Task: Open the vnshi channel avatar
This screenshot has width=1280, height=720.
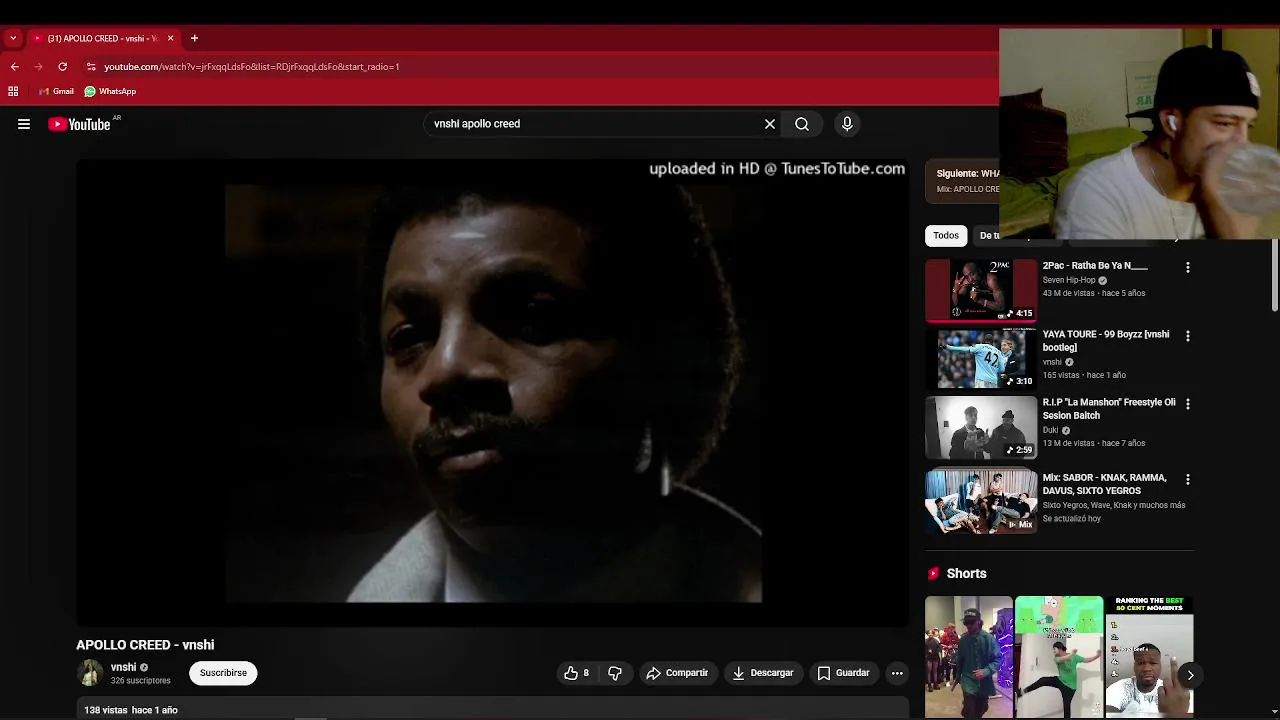Action: (x=90, y=673)
